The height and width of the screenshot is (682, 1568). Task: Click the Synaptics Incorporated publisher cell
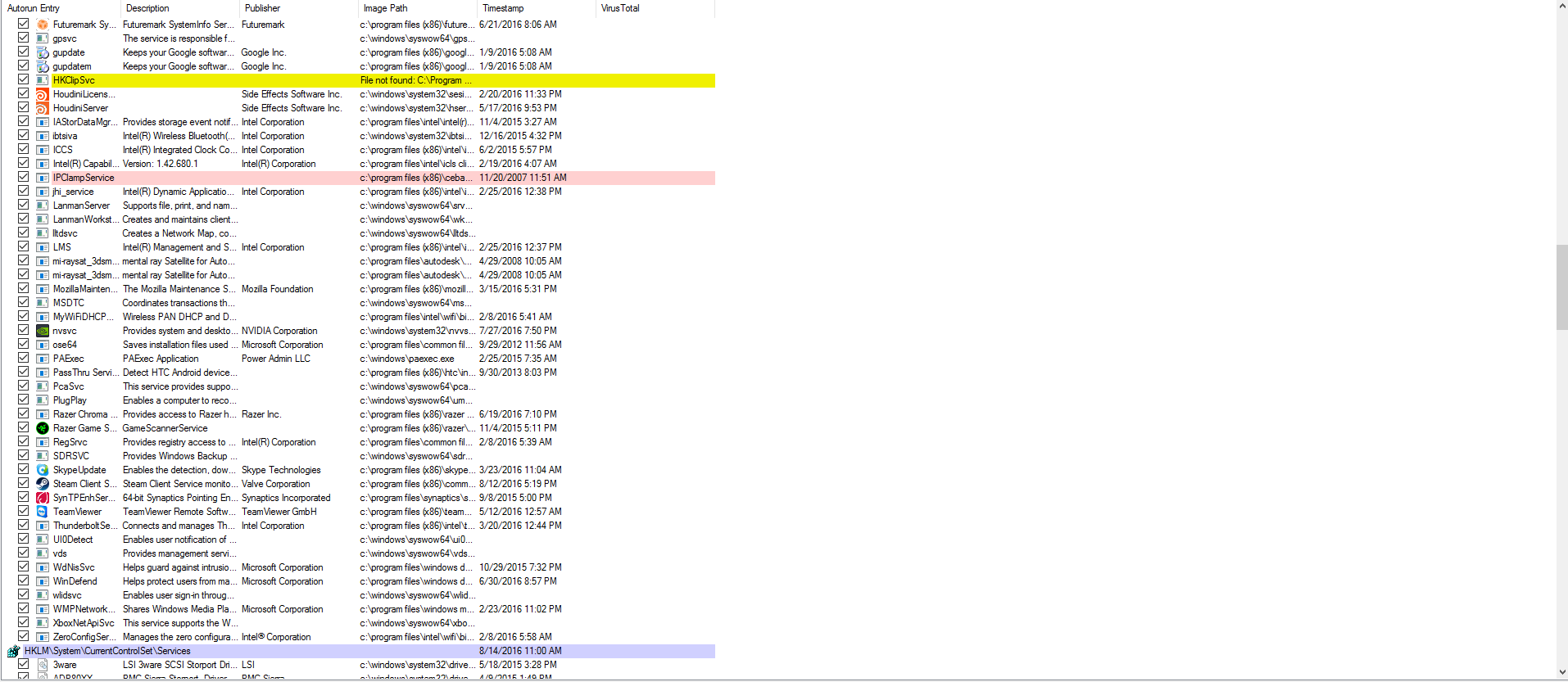click(x=286, y=498)
